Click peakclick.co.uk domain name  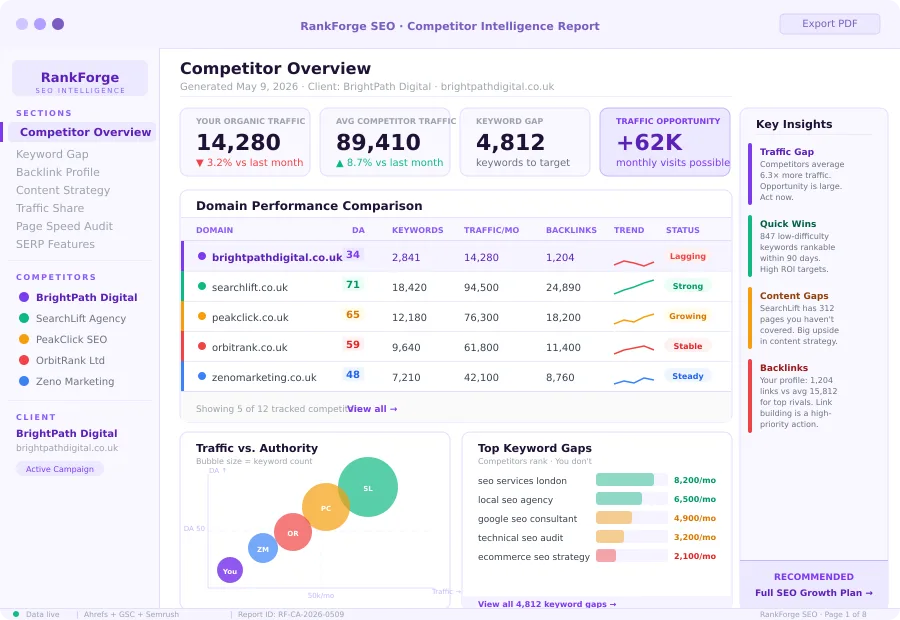click(250, 317)
